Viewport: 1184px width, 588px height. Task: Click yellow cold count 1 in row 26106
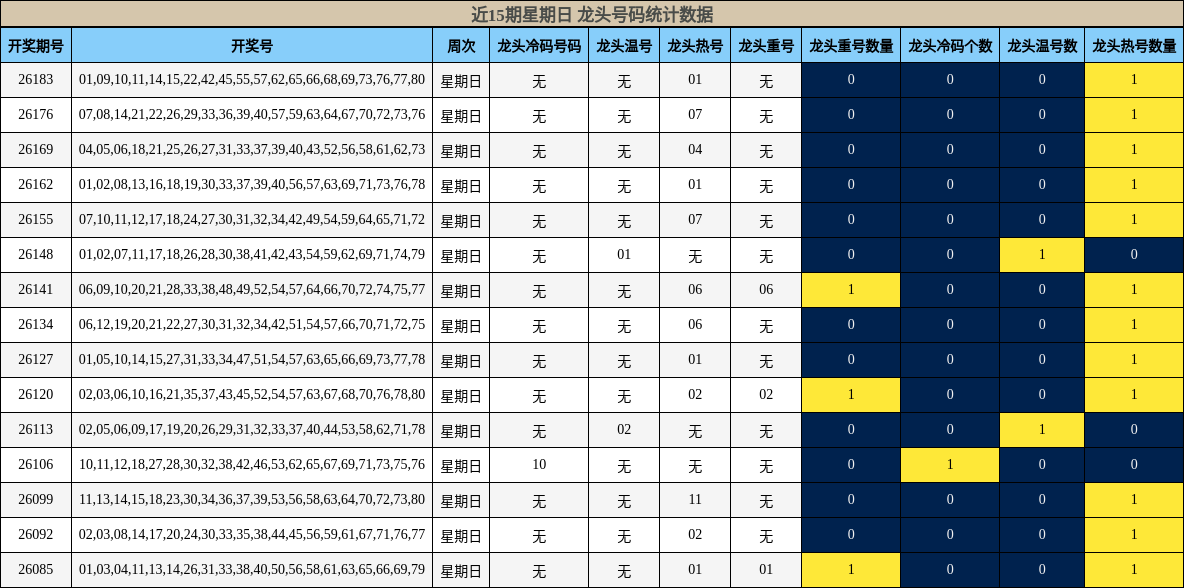click(x=950, y=465)
